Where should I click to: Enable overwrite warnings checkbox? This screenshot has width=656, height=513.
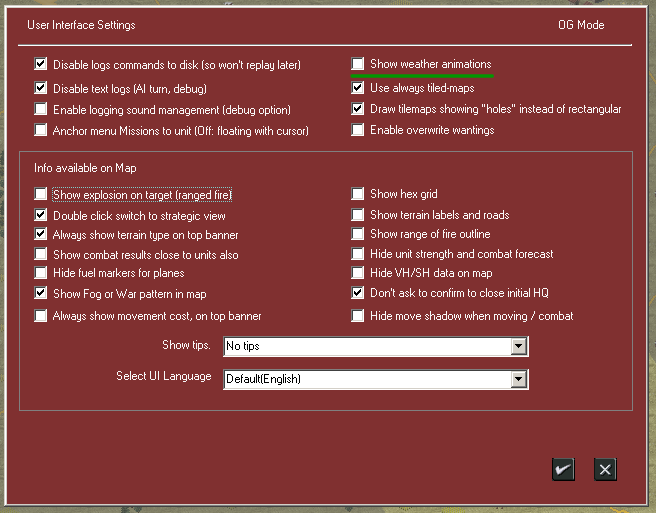pos(358,130)
